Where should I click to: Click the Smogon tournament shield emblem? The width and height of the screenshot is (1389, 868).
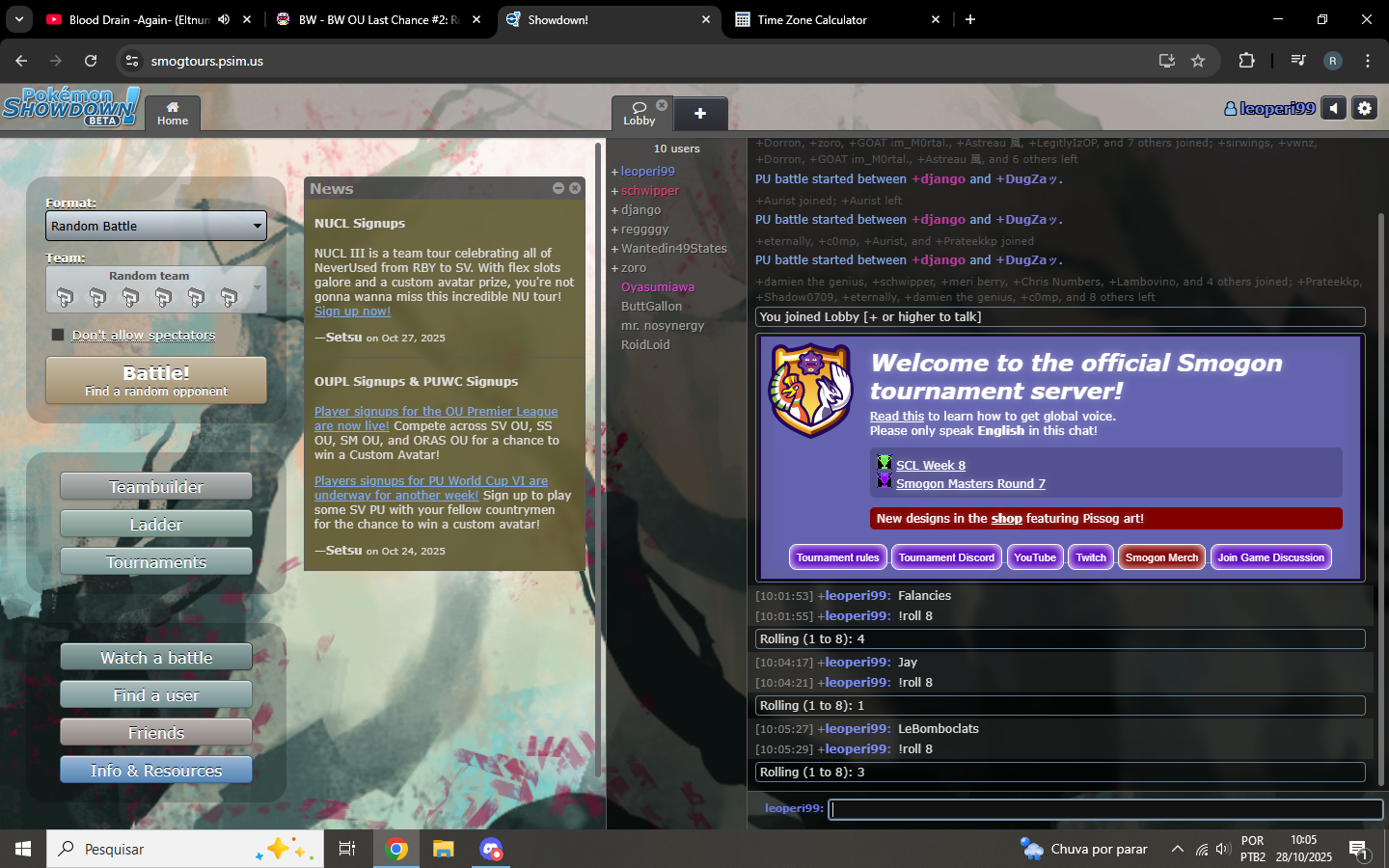click(811, 391)
